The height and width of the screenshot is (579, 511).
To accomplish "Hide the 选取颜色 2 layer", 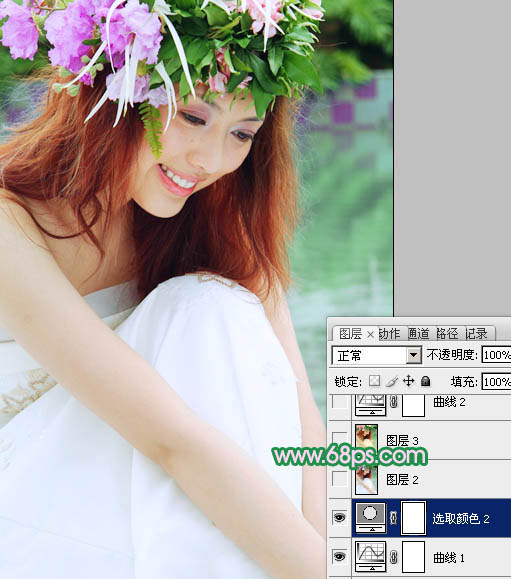I will click(x=339, y=517).
